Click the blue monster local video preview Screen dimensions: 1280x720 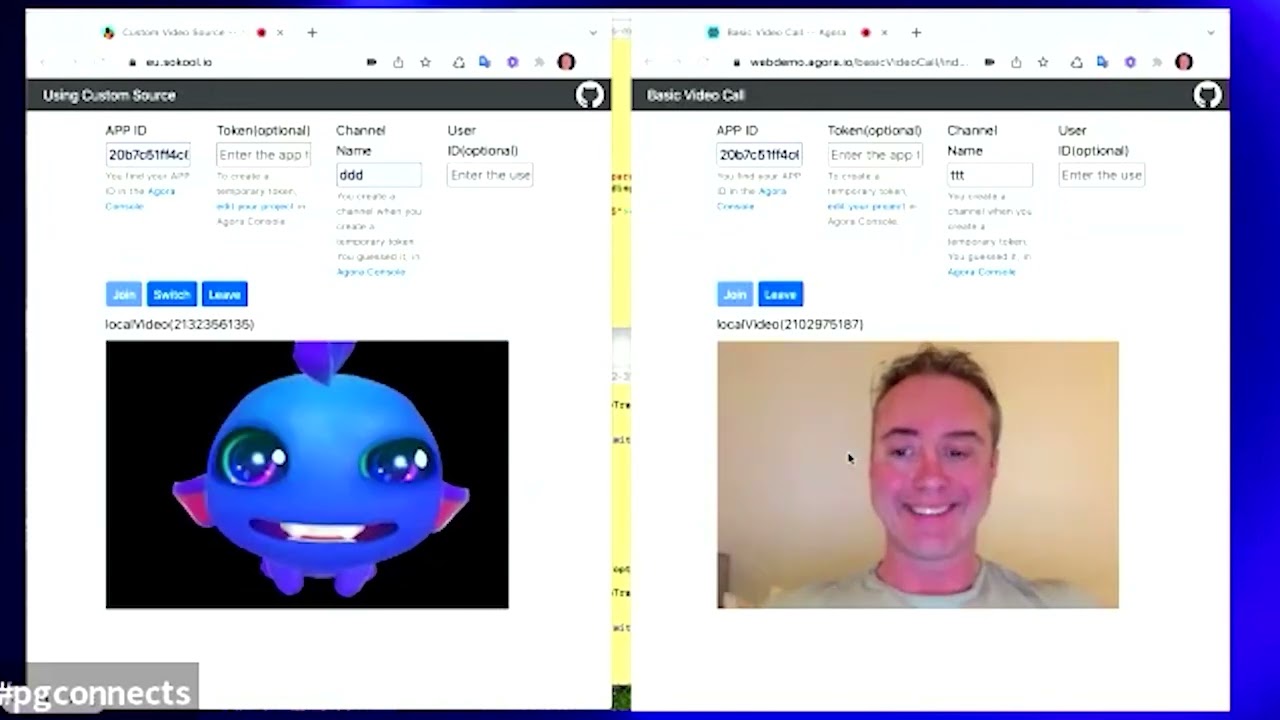[307, 475]
